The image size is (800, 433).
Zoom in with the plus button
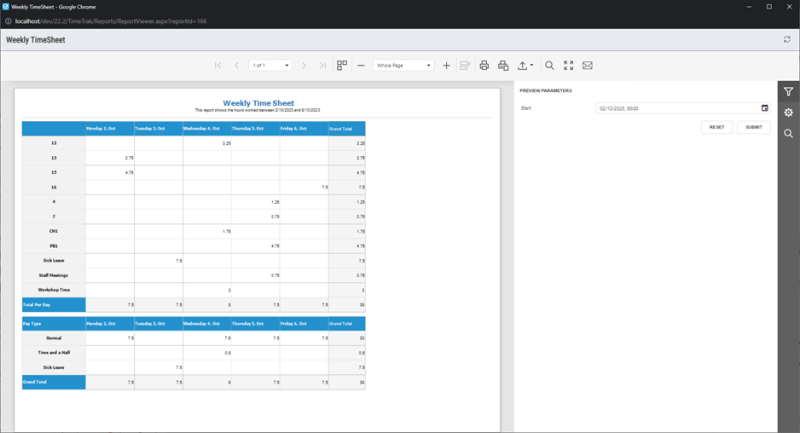446,65
